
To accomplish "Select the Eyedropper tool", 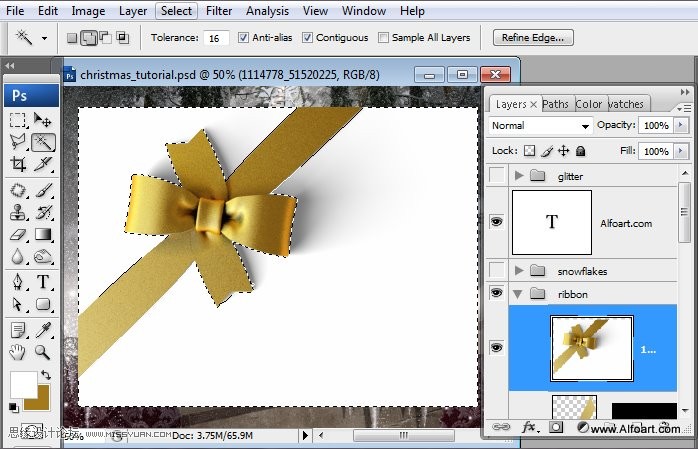I will click(x=43, y=331).
